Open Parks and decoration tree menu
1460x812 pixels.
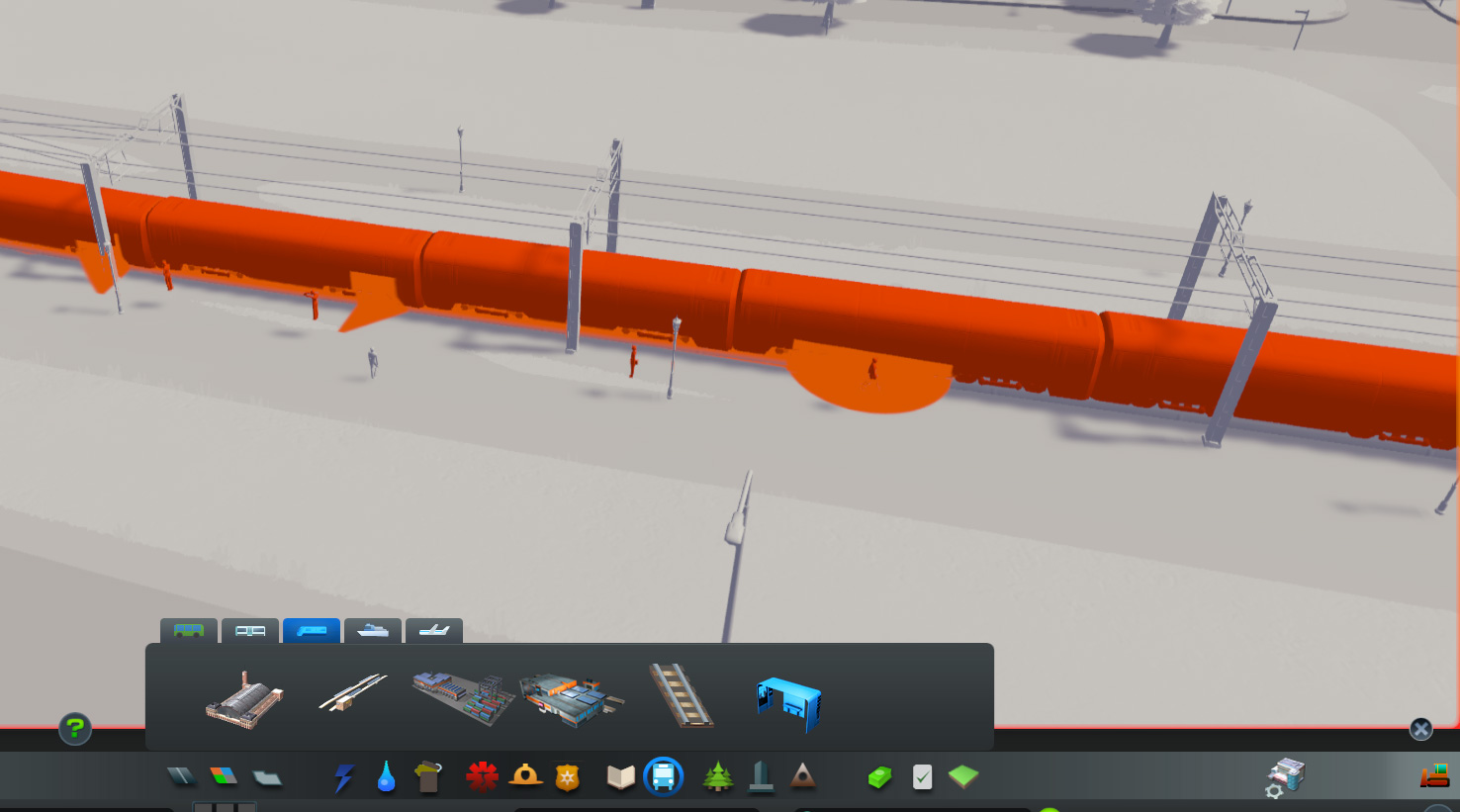click(717, 777)
